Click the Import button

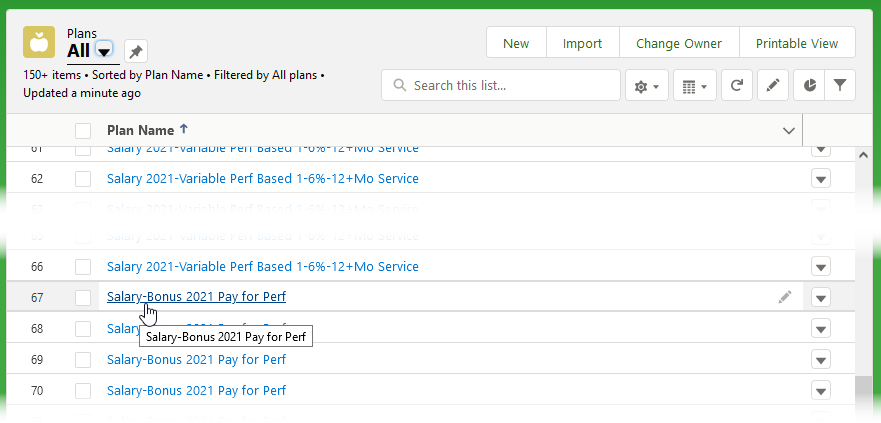tap(582, 43)
